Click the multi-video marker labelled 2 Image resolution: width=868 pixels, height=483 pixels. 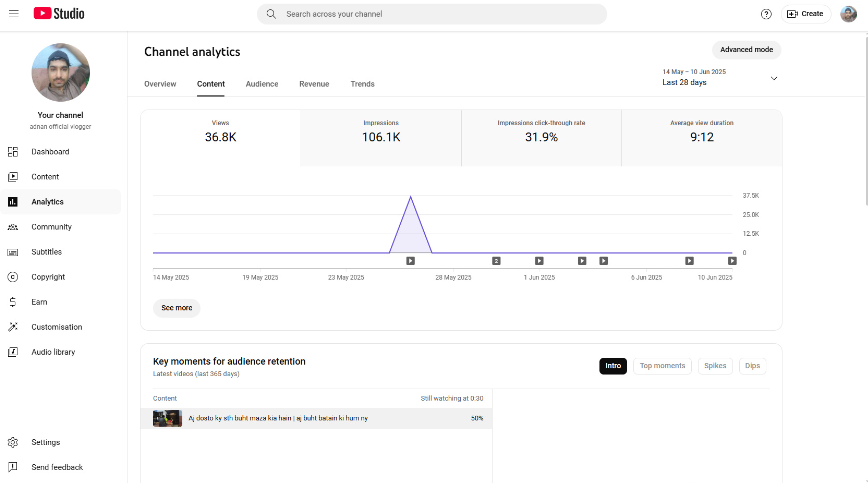pos(497,261)
